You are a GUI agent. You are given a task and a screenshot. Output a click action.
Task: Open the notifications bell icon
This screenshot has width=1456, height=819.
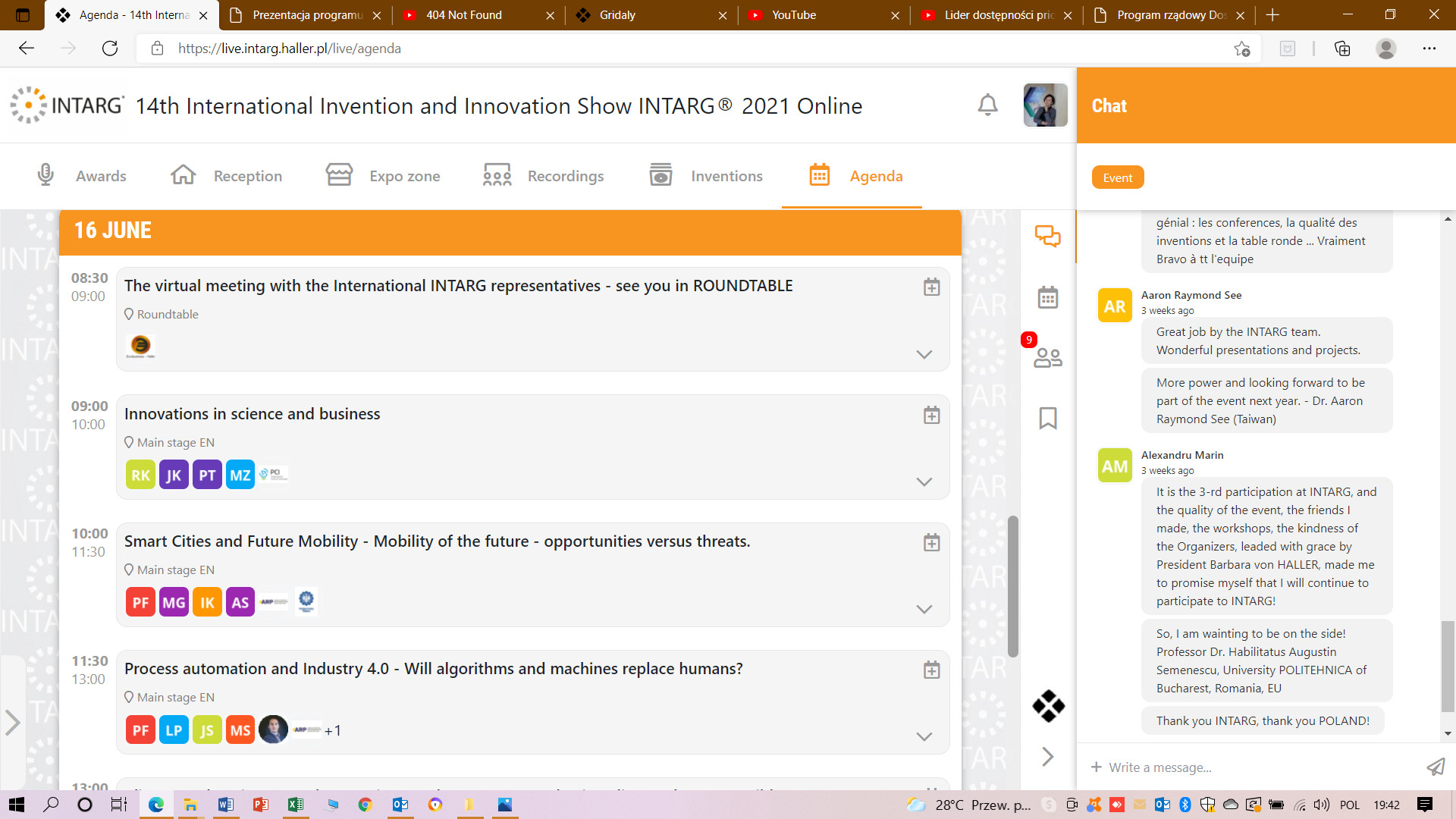pos(987,105)
